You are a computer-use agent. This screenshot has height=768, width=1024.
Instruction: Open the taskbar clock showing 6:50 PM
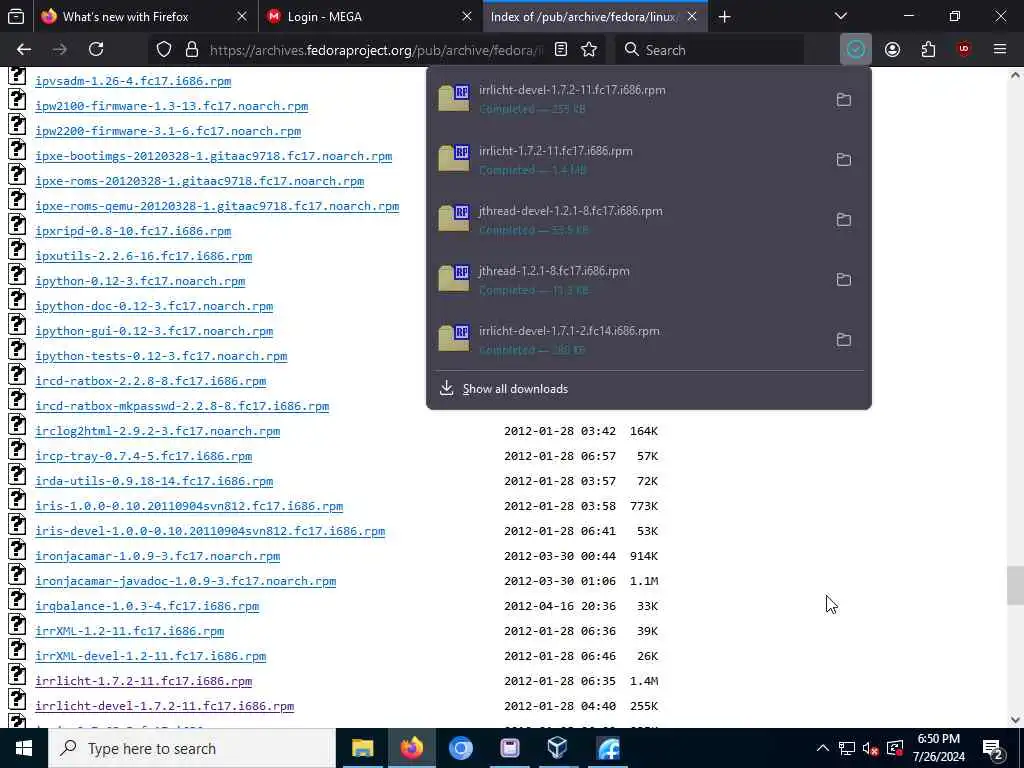[938, 748]
